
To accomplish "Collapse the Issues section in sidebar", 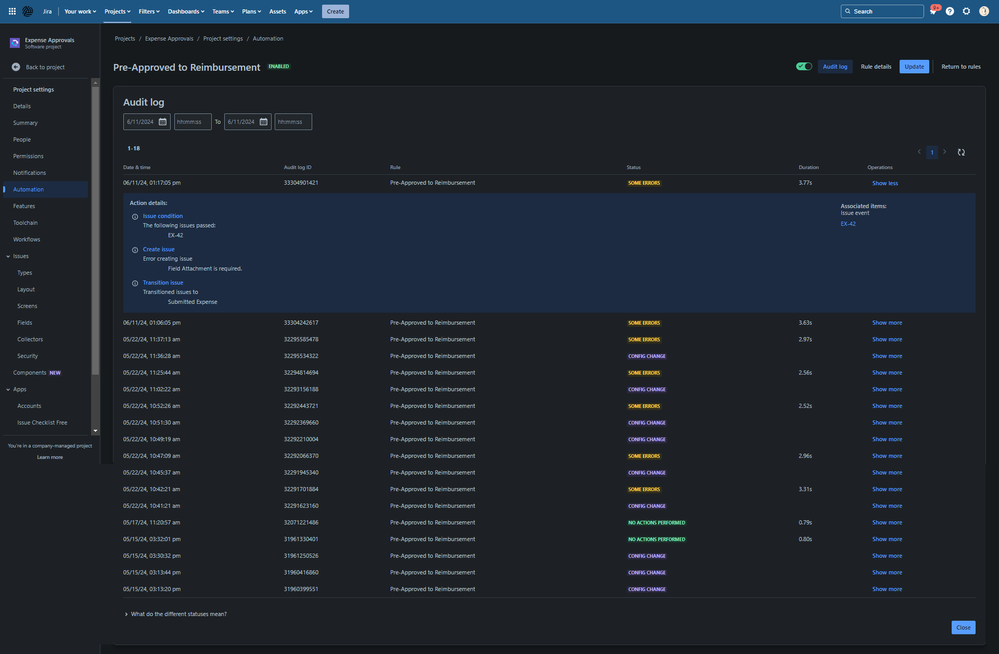I will [8, 256].
